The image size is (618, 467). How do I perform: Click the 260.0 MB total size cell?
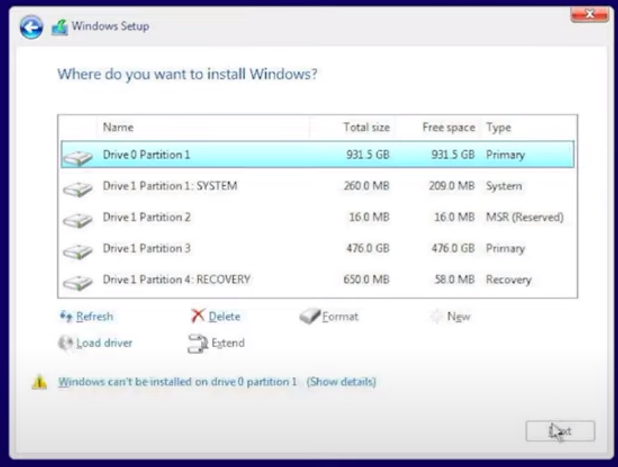[367, 186]
